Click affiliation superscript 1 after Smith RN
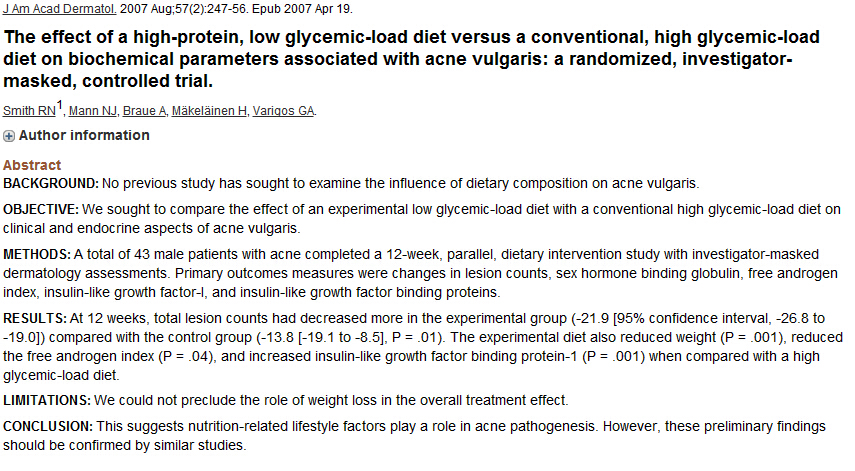 60,105
